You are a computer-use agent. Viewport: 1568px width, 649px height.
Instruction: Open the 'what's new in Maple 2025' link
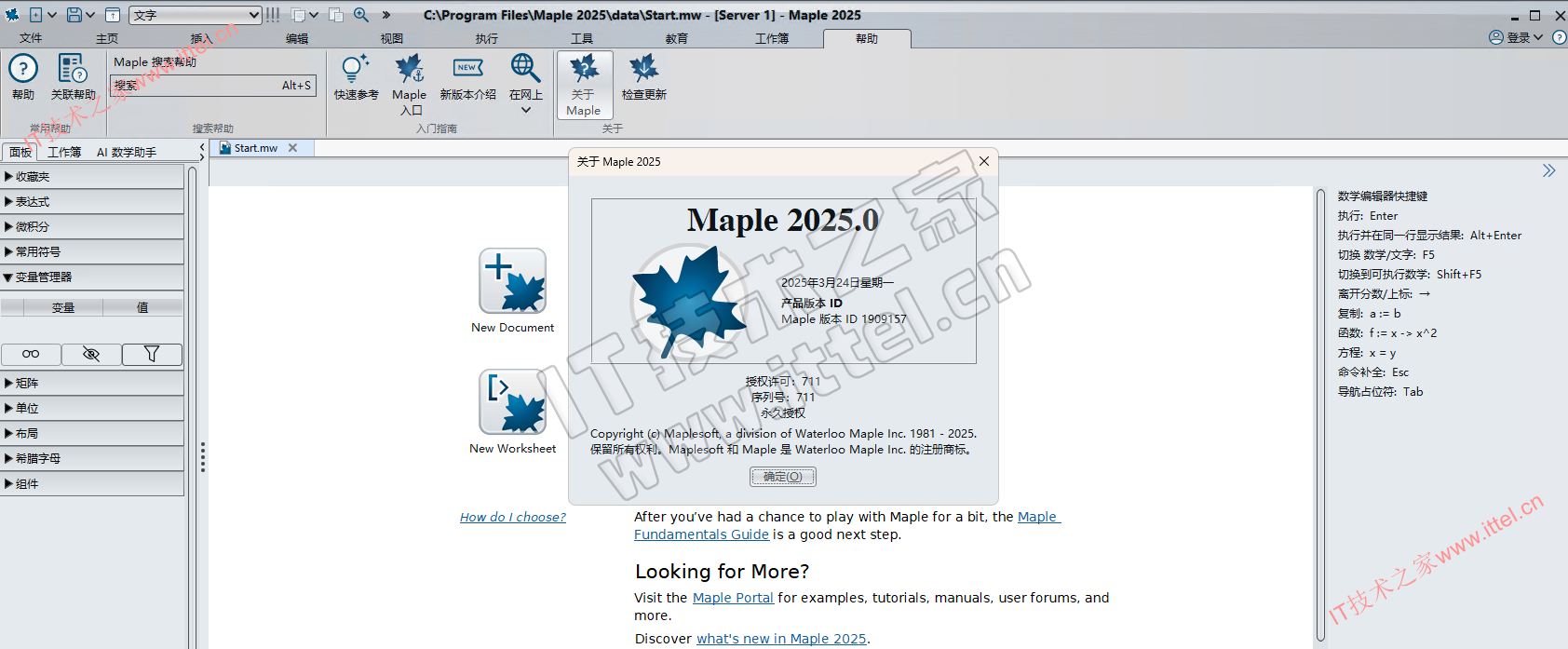pos(781,639)
